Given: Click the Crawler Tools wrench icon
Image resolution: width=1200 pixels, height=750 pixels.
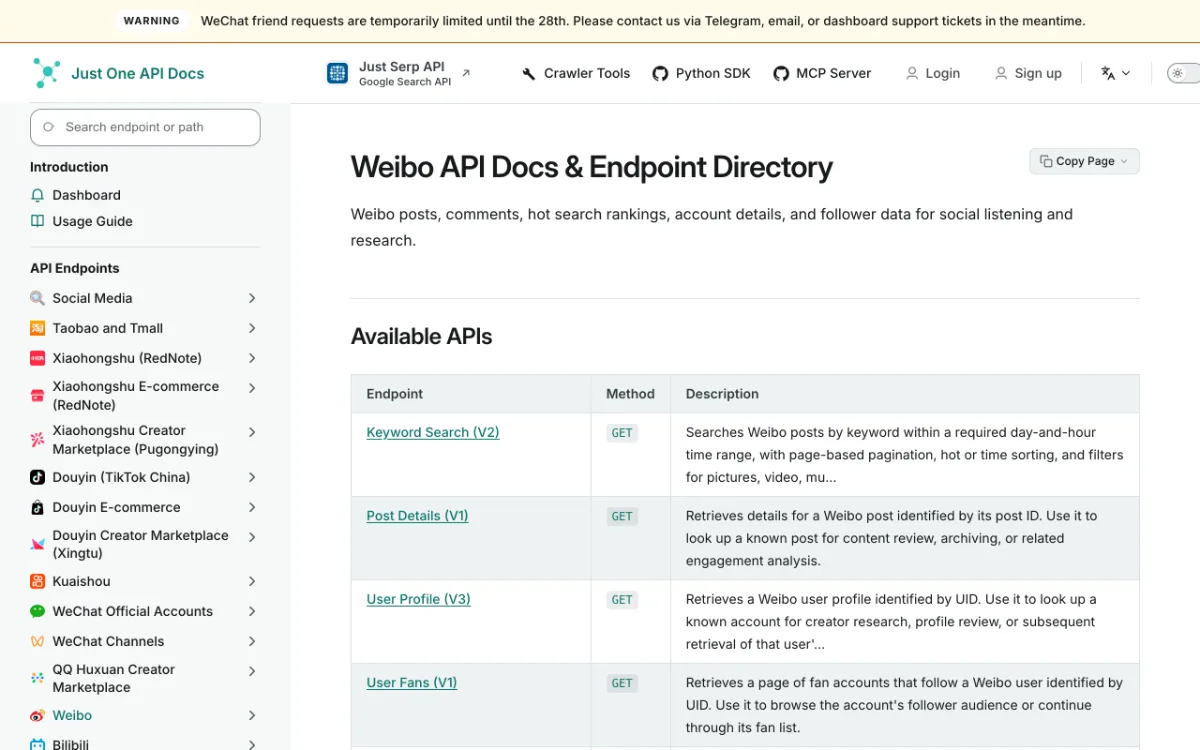Looking at the screenshot, I should pos(529,74).
